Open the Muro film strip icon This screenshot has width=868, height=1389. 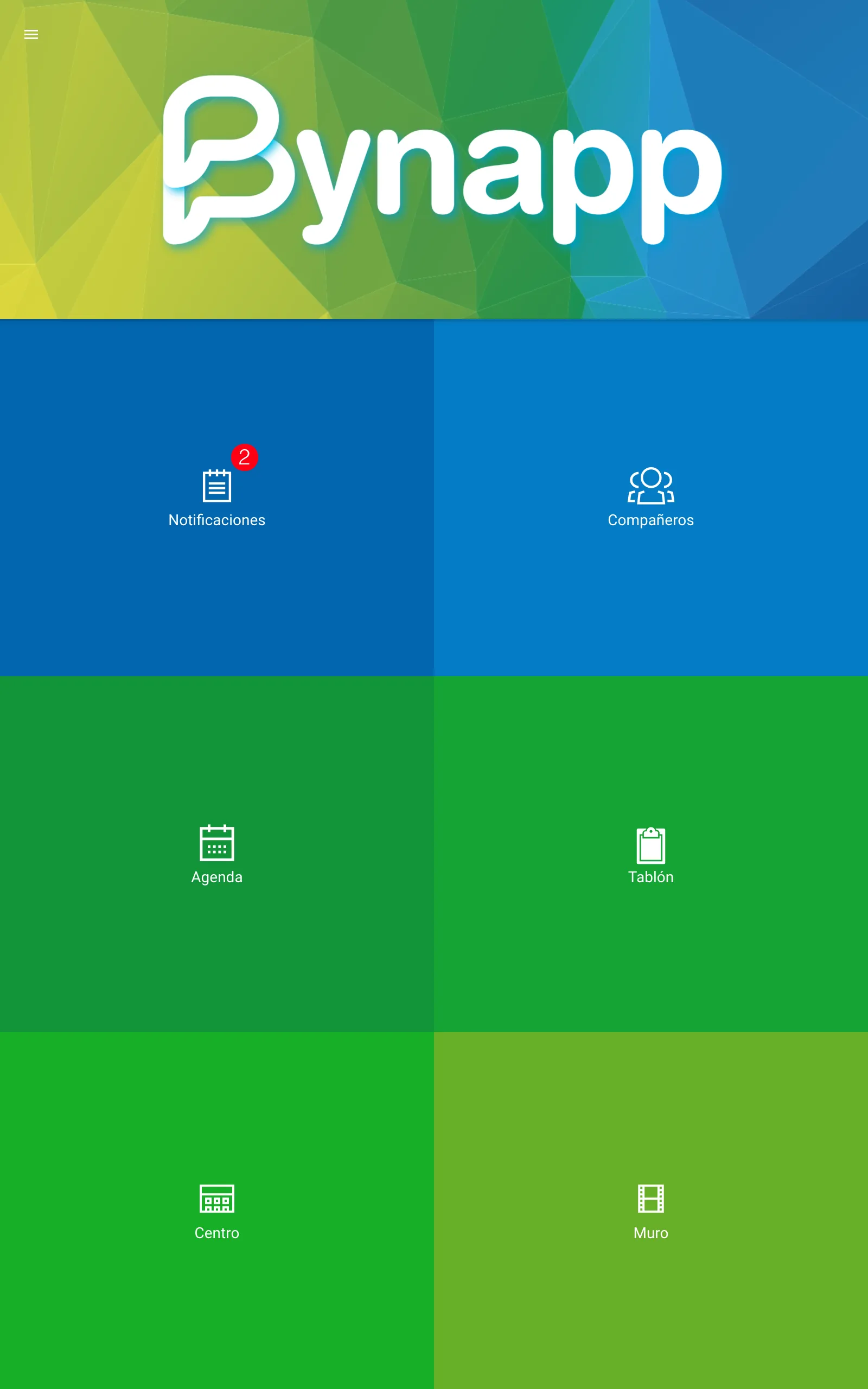(651, 1199)
